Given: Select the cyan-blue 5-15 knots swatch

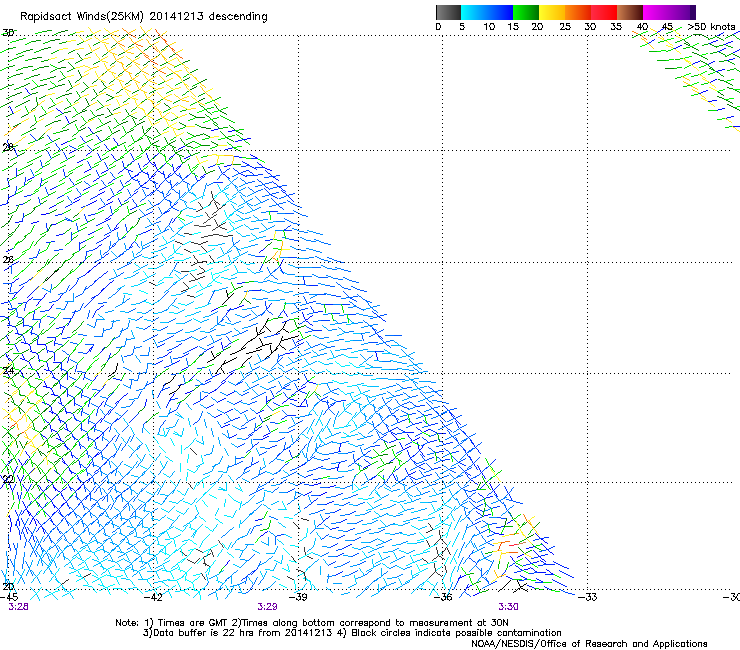Looking at the screenshot, I should pyautogui.click(x=487, y=12).
